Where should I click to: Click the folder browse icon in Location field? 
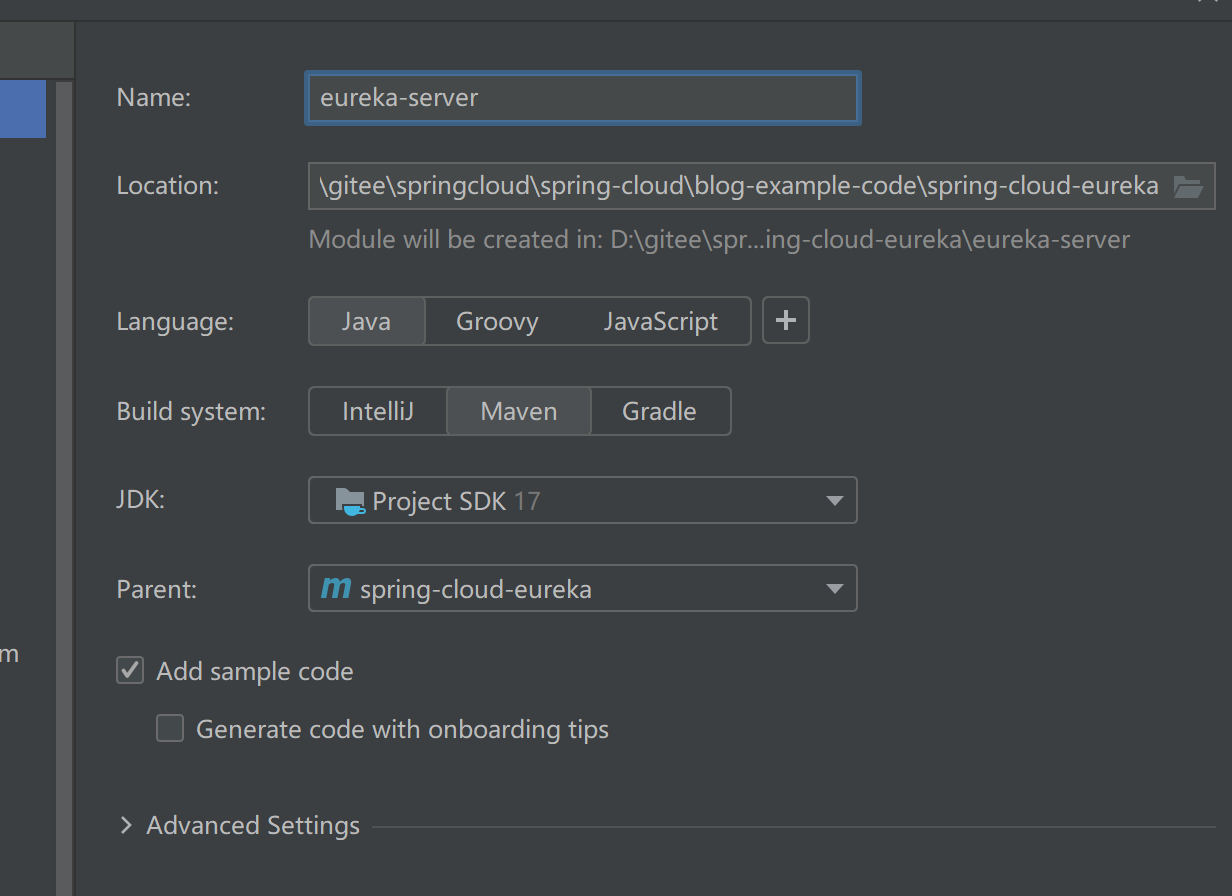(1188, 186)
